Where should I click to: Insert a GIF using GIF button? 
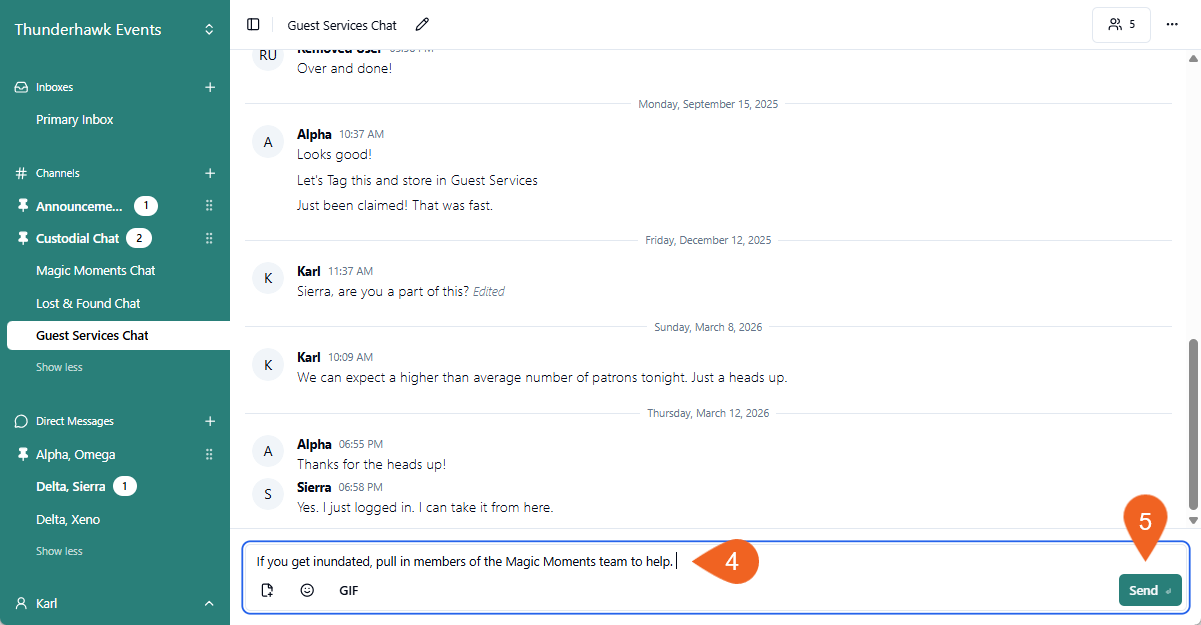pos(348,590)
